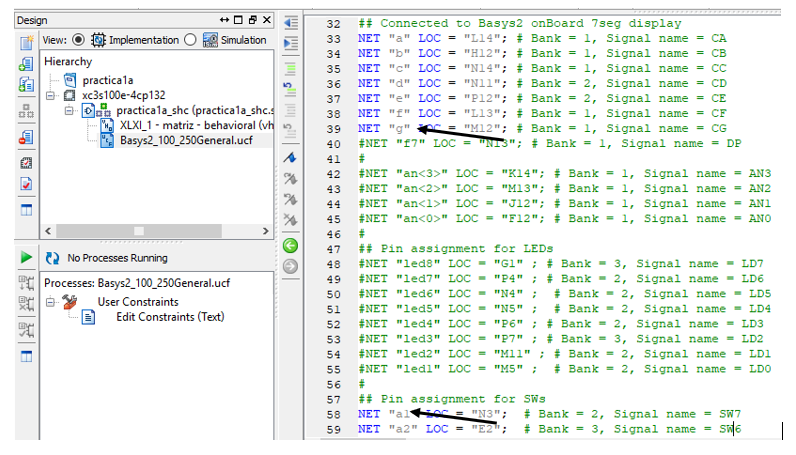The height and width of the screenshot is (455, 796).
Task: Click the Hierarchy horizontal scrollbar thumb
Action: pos(139,231)
